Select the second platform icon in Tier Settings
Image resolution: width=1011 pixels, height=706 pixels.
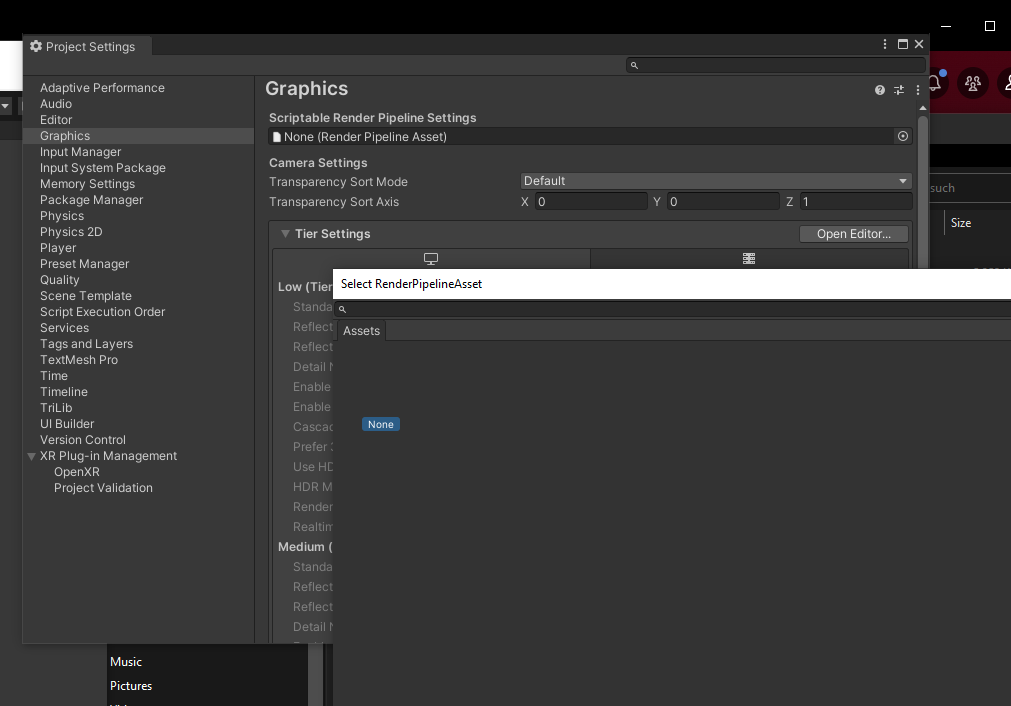click(749, 258)
